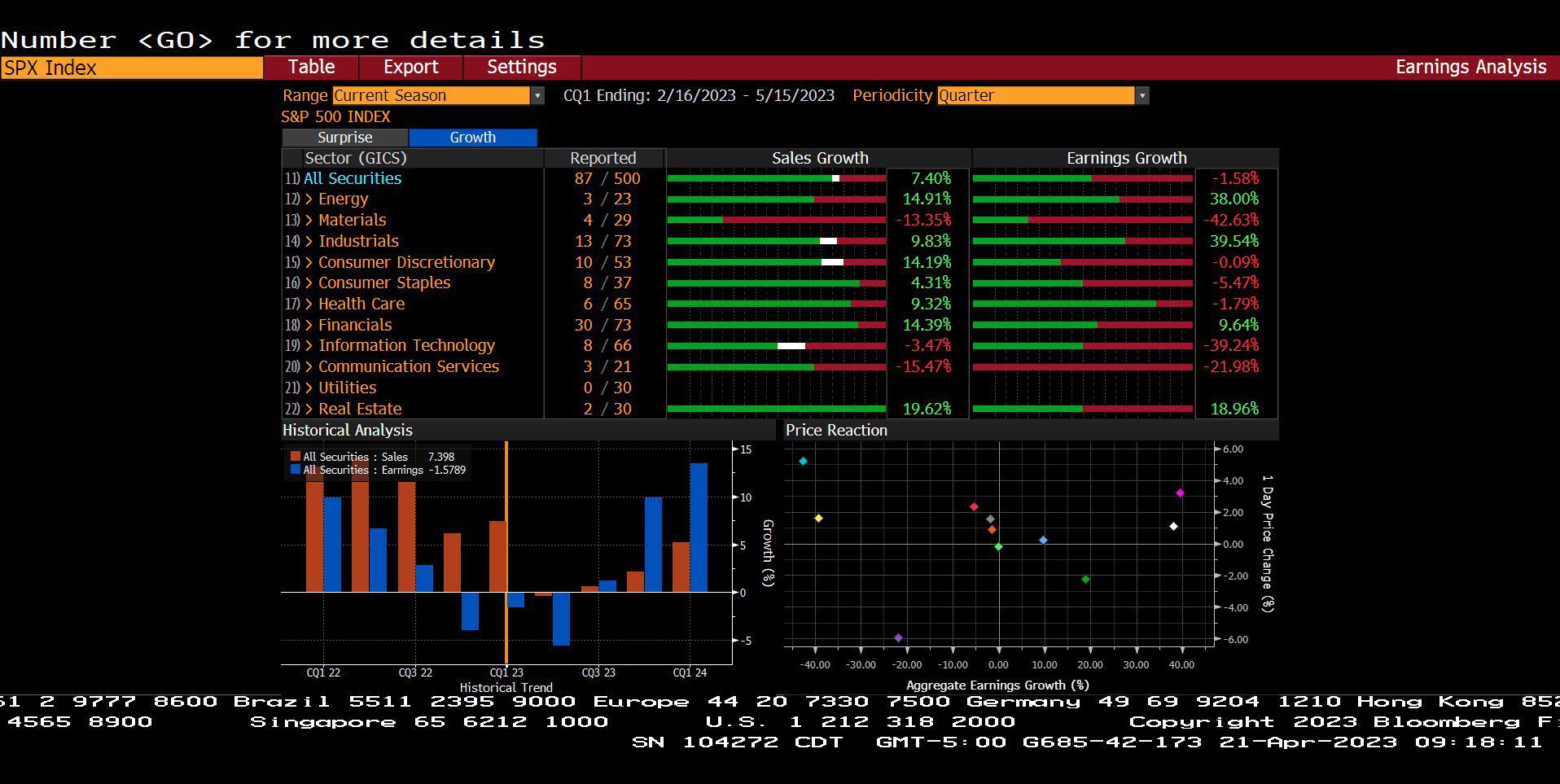
Task: Open the Table menu
Action: [x=311, y=67]
